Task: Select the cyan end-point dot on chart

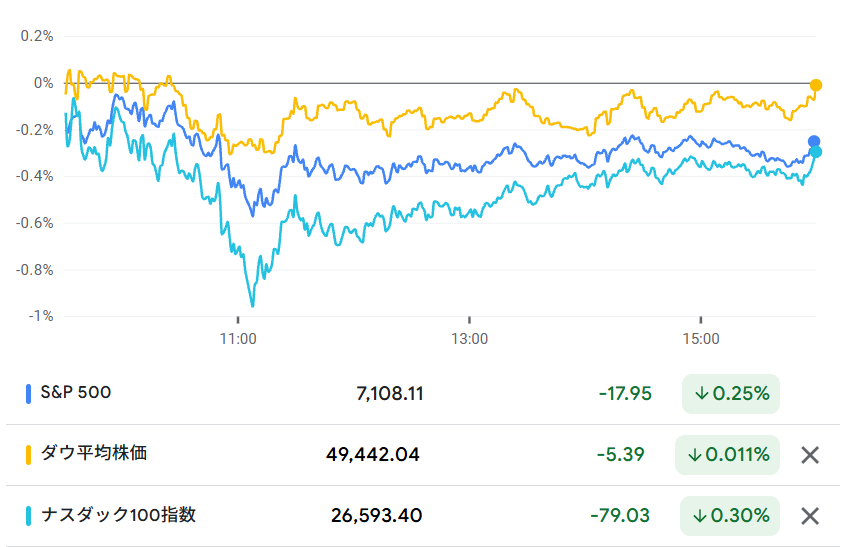Action: pyautogui.click(x=816, y=152)
